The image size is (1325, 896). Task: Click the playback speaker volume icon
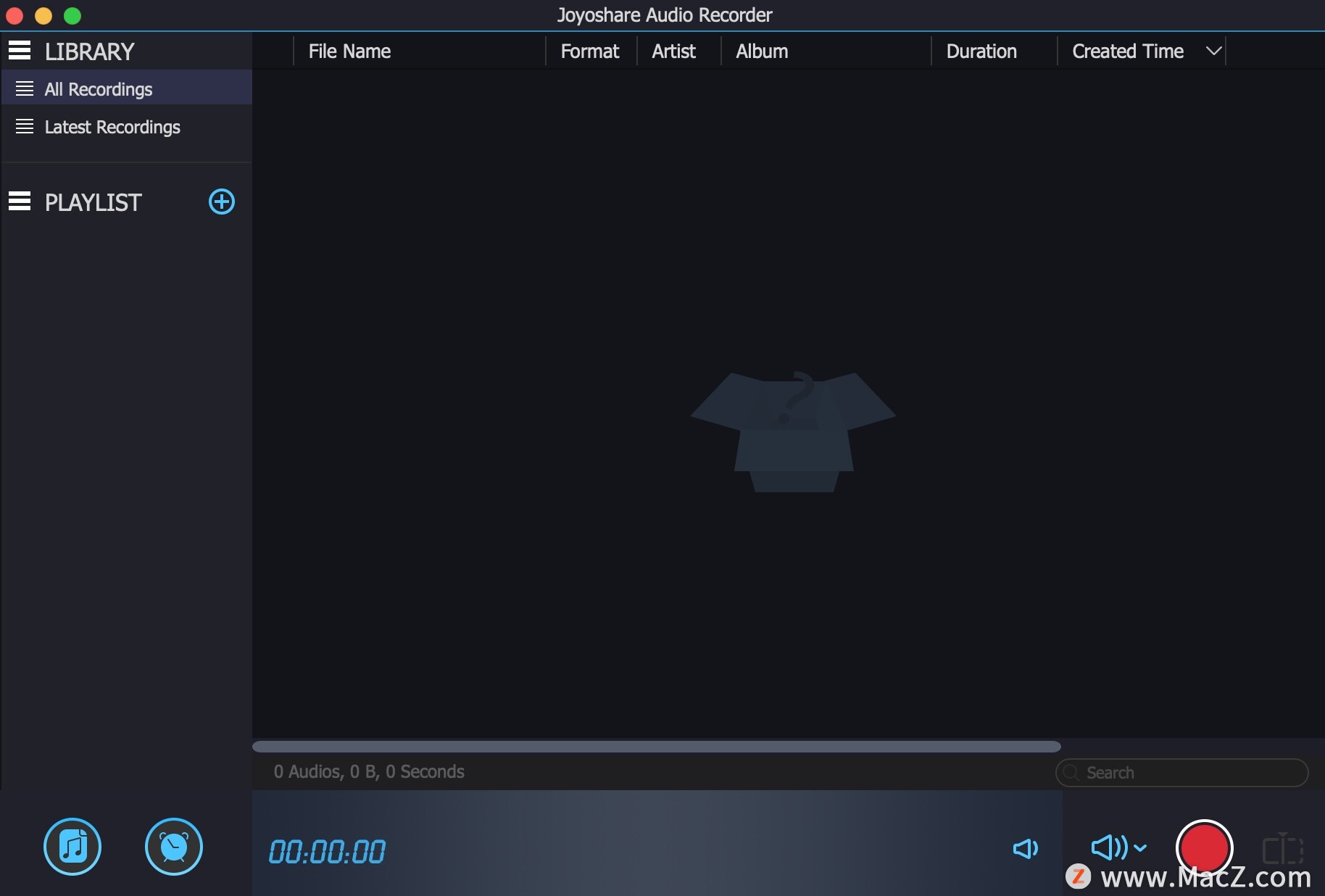(1025, 848)
